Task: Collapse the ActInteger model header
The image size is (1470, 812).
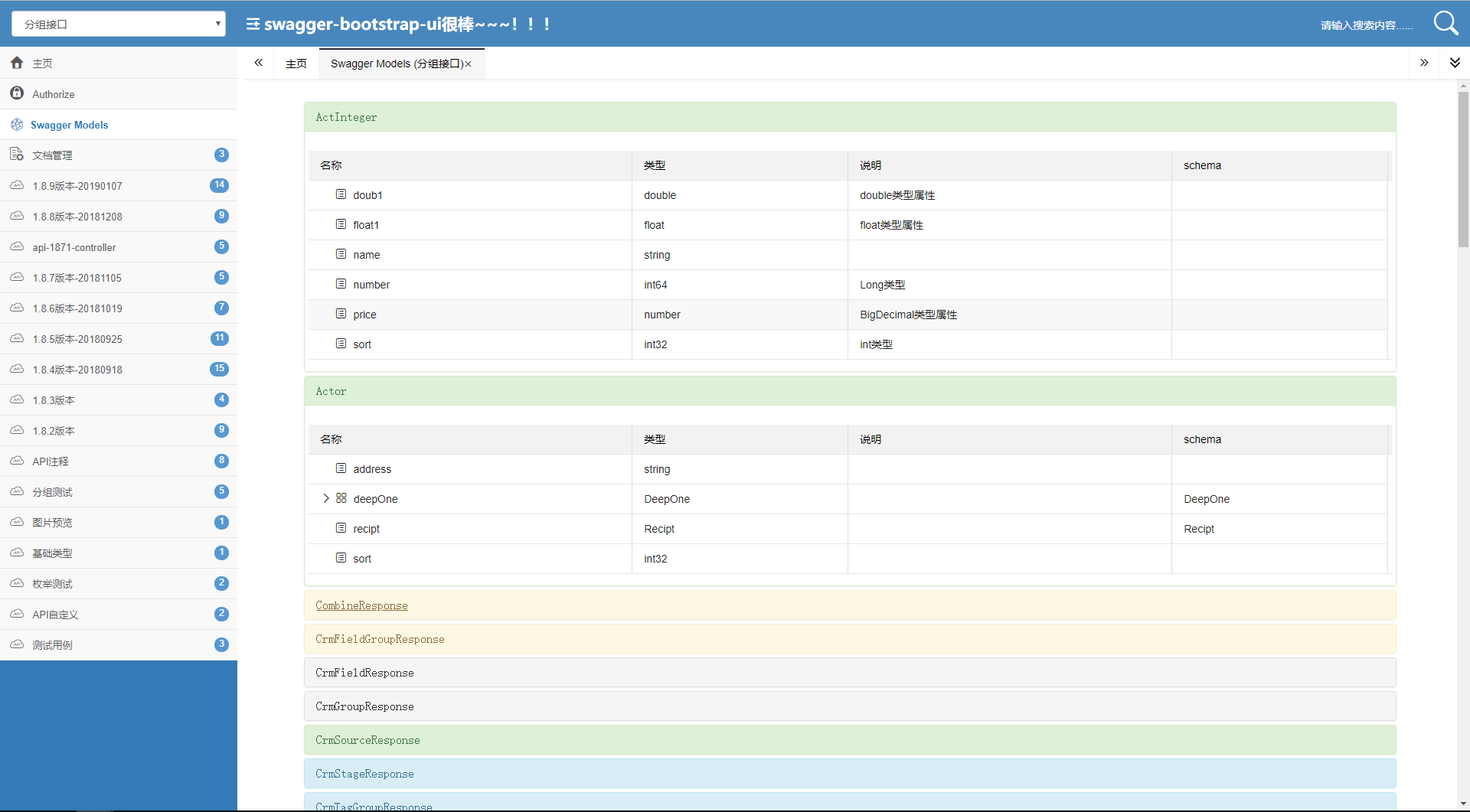Action: click(346, 117)
